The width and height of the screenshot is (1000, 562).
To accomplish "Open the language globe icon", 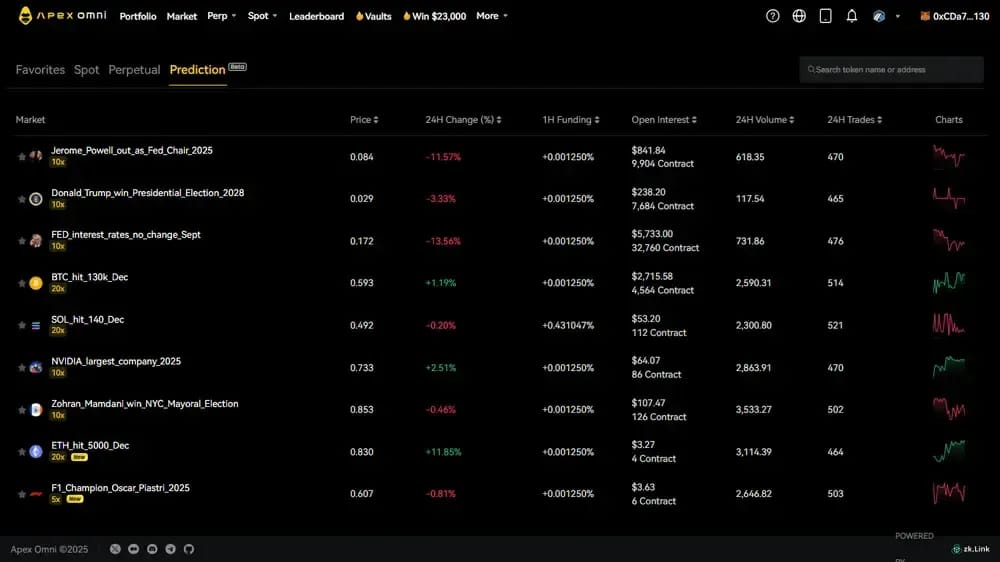I will click(x=799, y=16).
